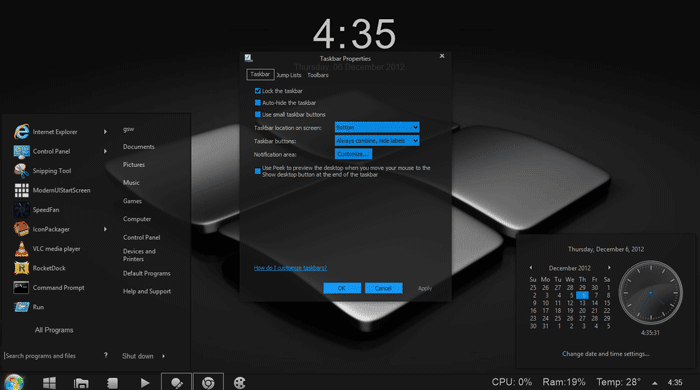700x390 pixels.
Task: Click the Taskbar Properties taskbar button
Action: 176,382
